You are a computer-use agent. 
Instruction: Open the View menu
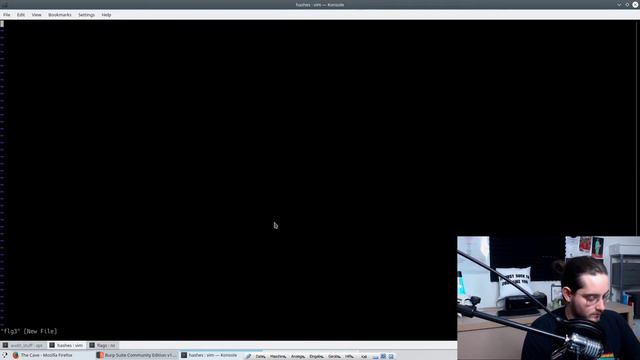(36, 15)
